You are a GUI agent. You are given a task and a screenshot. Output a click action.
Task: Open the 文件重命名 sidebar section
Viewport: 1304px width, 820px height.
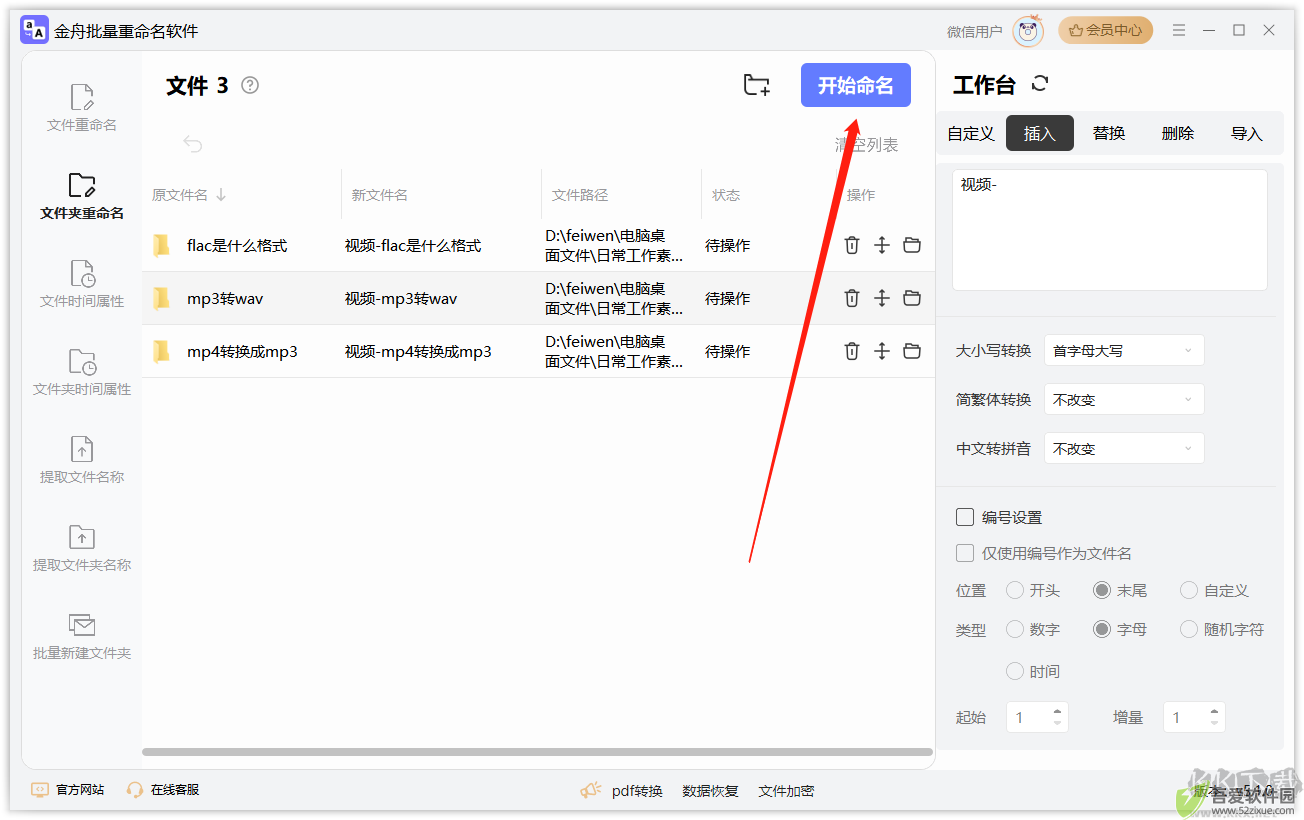[x=82, y=108]
